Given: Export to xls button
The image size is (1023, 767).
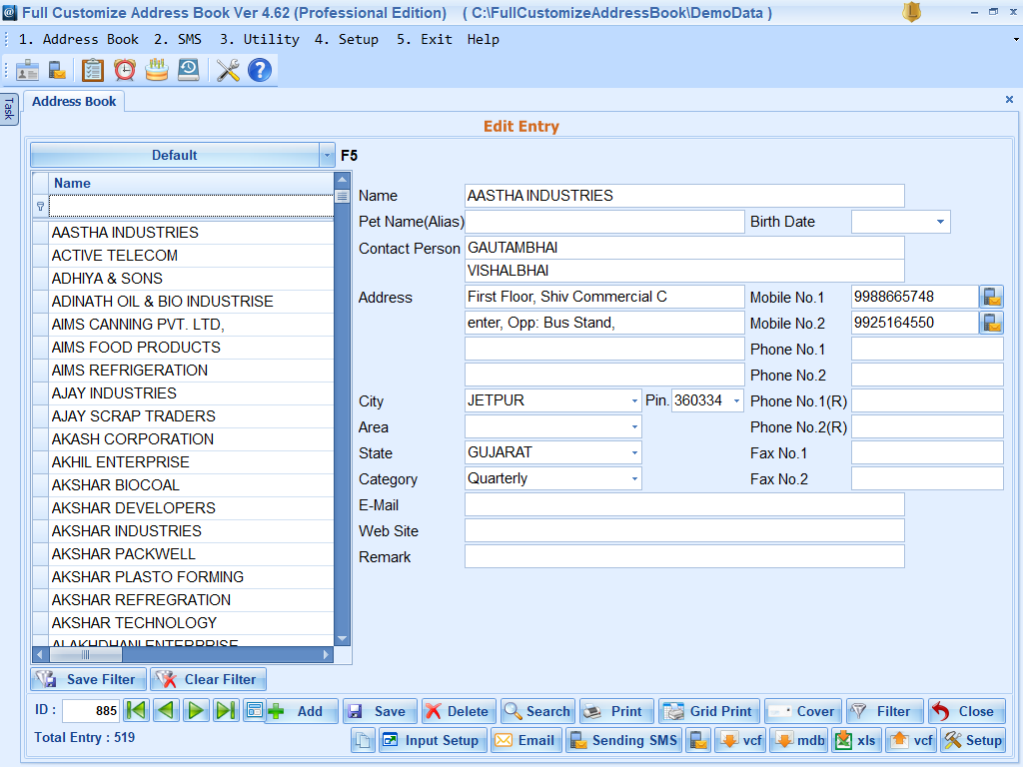Looking at the screenshot, I should pos(856,740).
